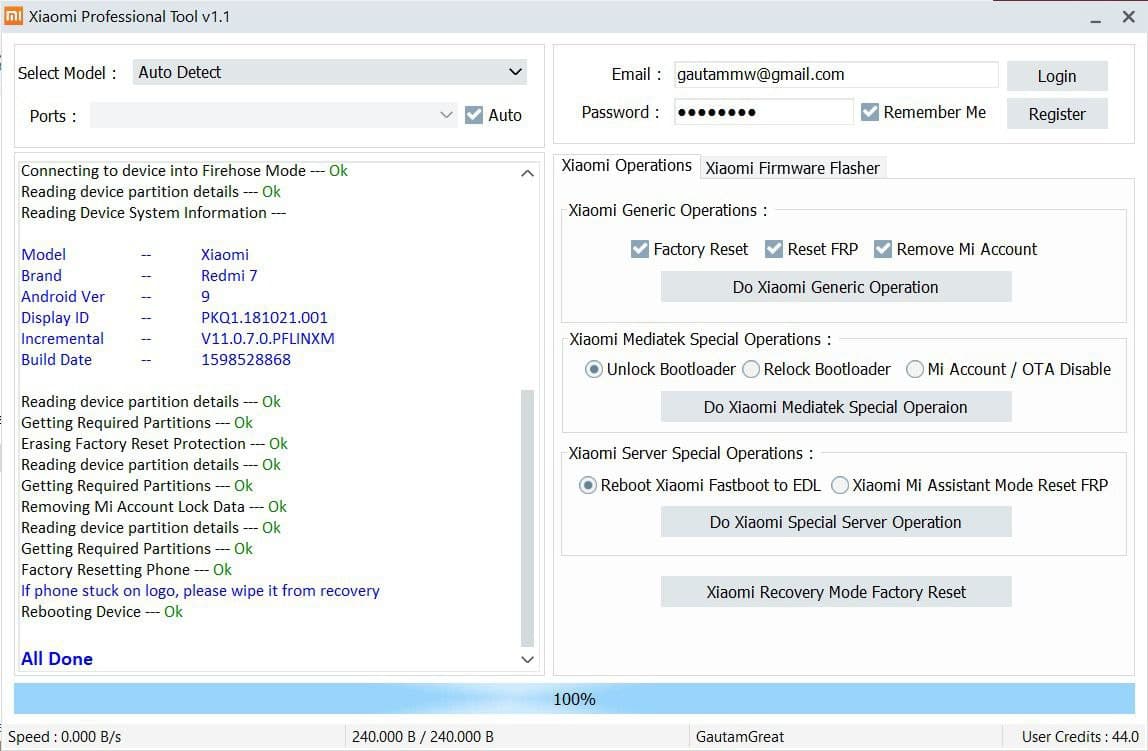Focus the Password field

(x=763, y=112)
